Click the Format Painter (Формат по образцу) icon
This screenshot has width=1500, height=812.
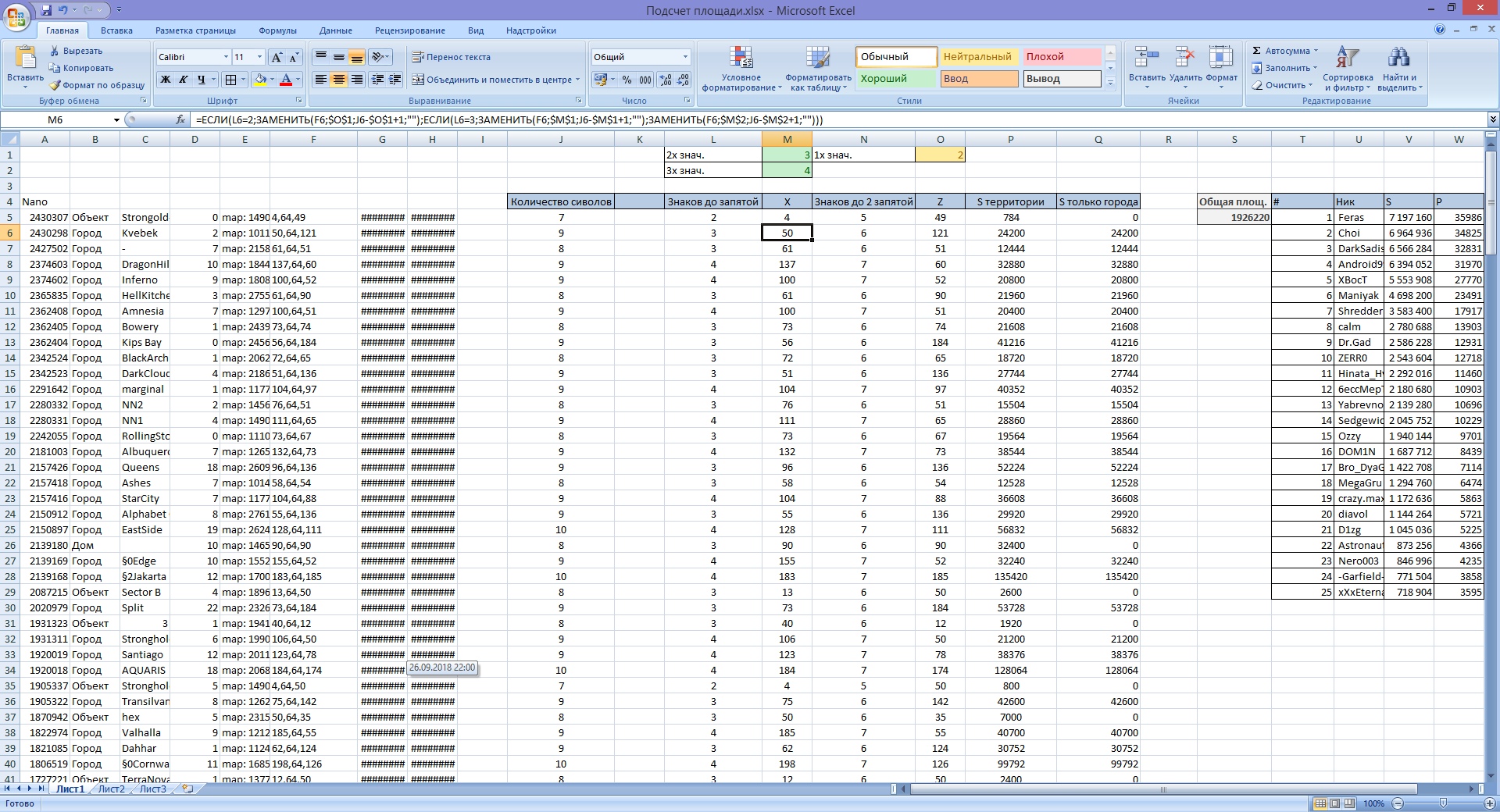pos(55,85)
